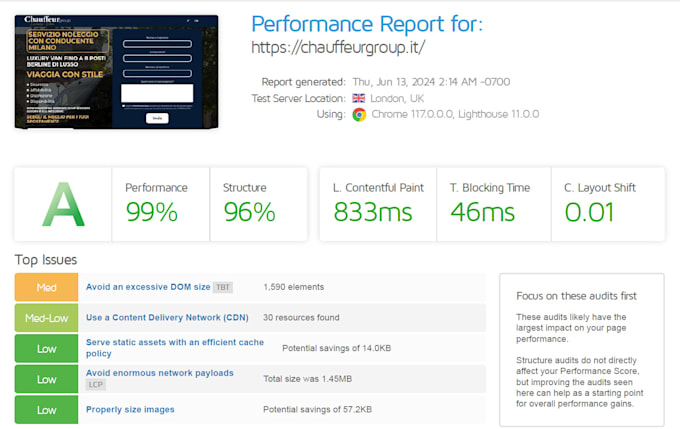Click the 'Using:' label

coord(331,114)
